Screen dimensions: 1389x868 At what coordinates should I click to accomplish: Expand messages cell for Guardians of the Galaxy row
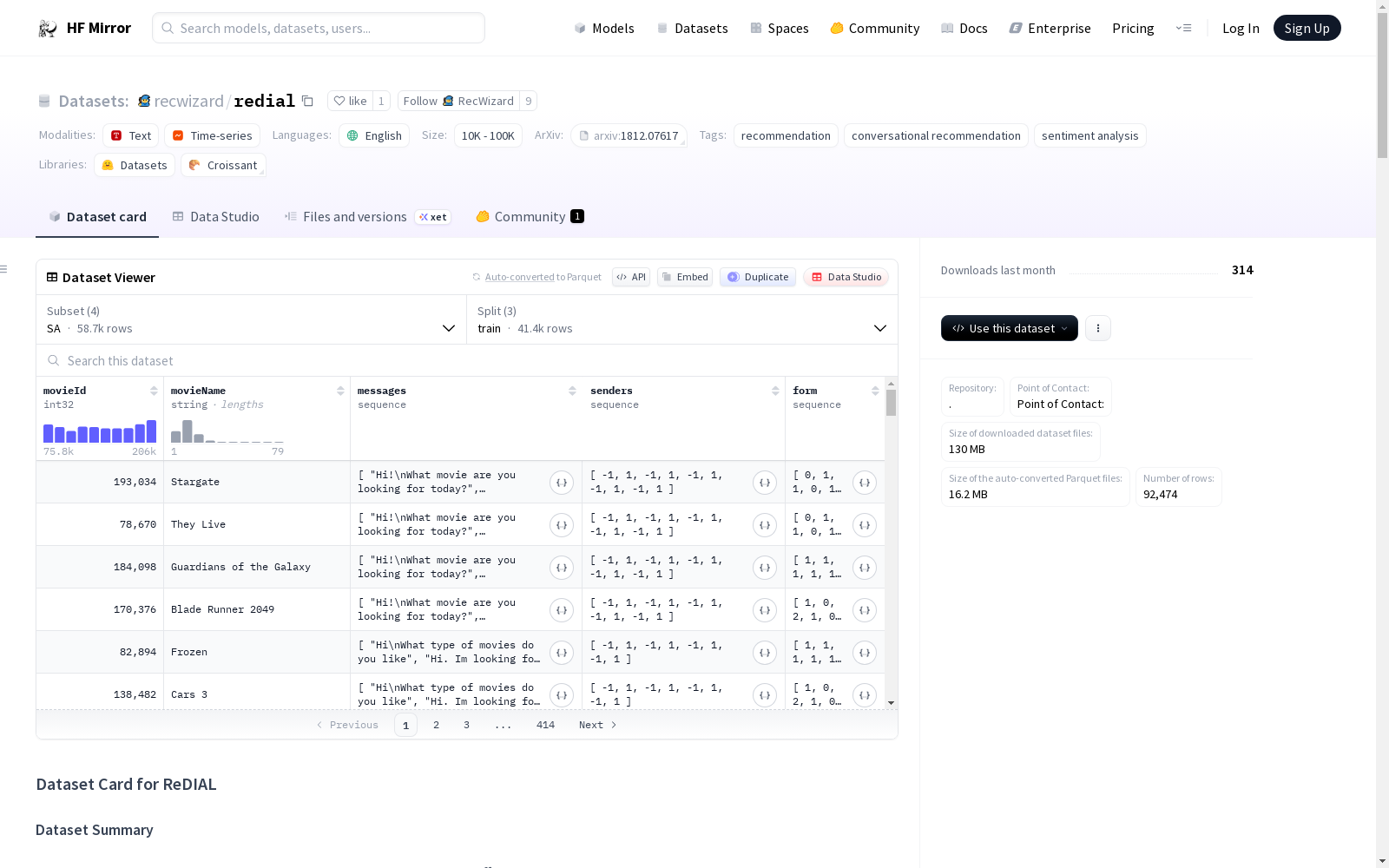[562, 568]
